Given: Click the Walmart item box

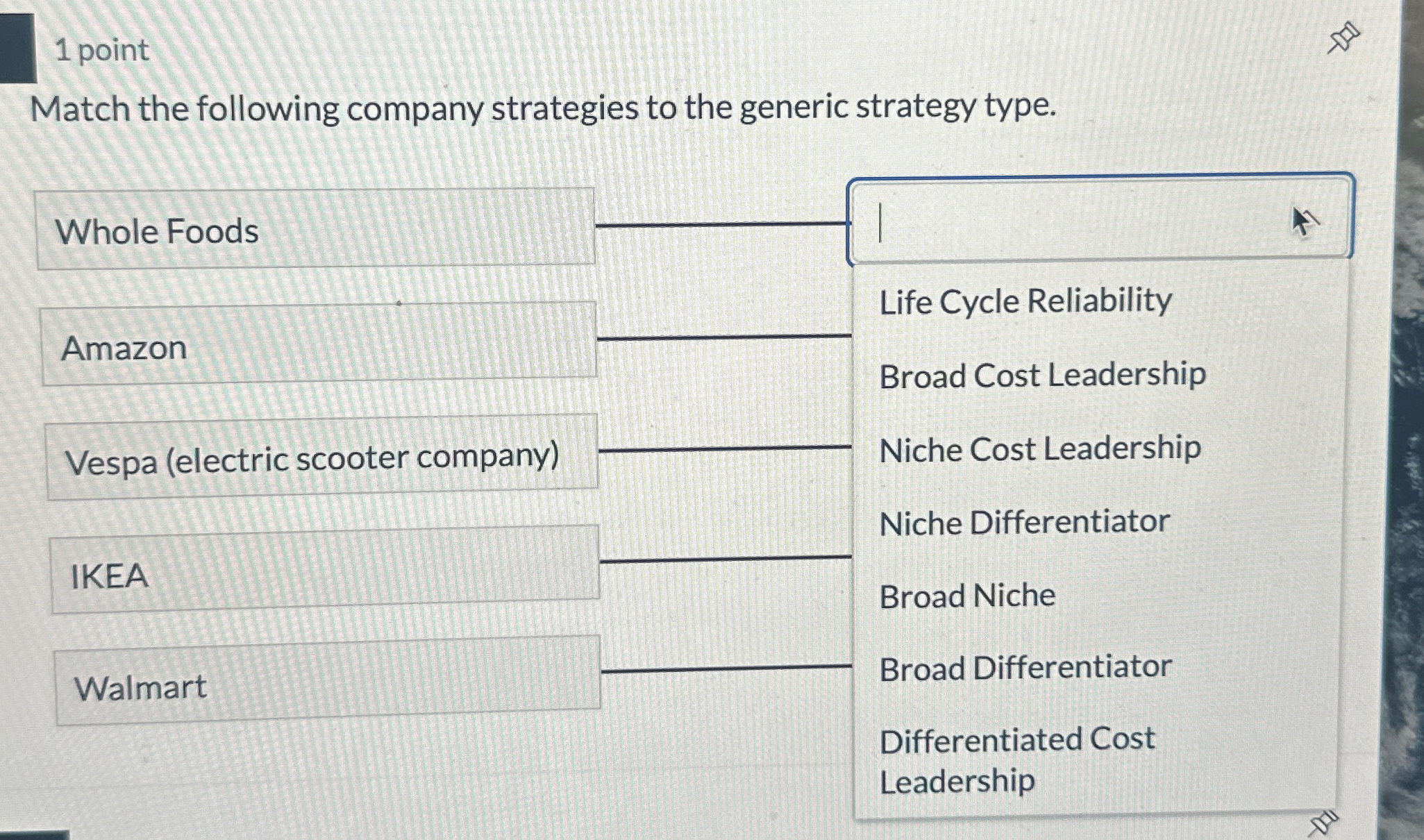Looking at the screenshot, I should pos(327,682).
